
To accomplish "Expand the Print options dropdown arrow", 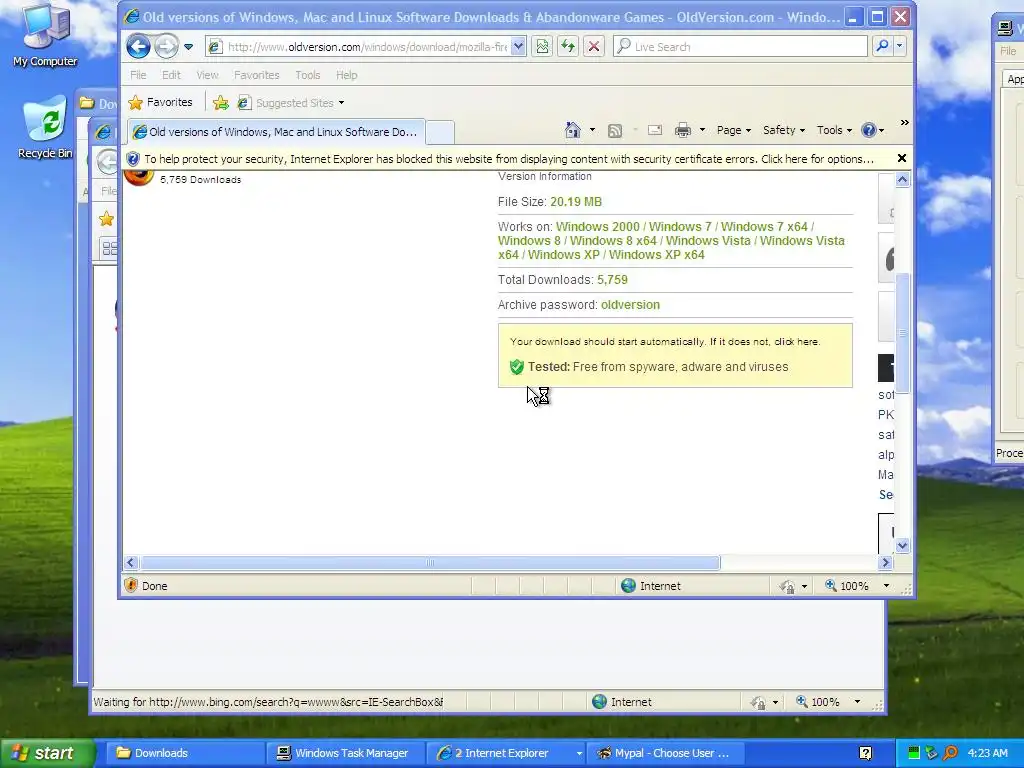I will [x=702, y=130].
